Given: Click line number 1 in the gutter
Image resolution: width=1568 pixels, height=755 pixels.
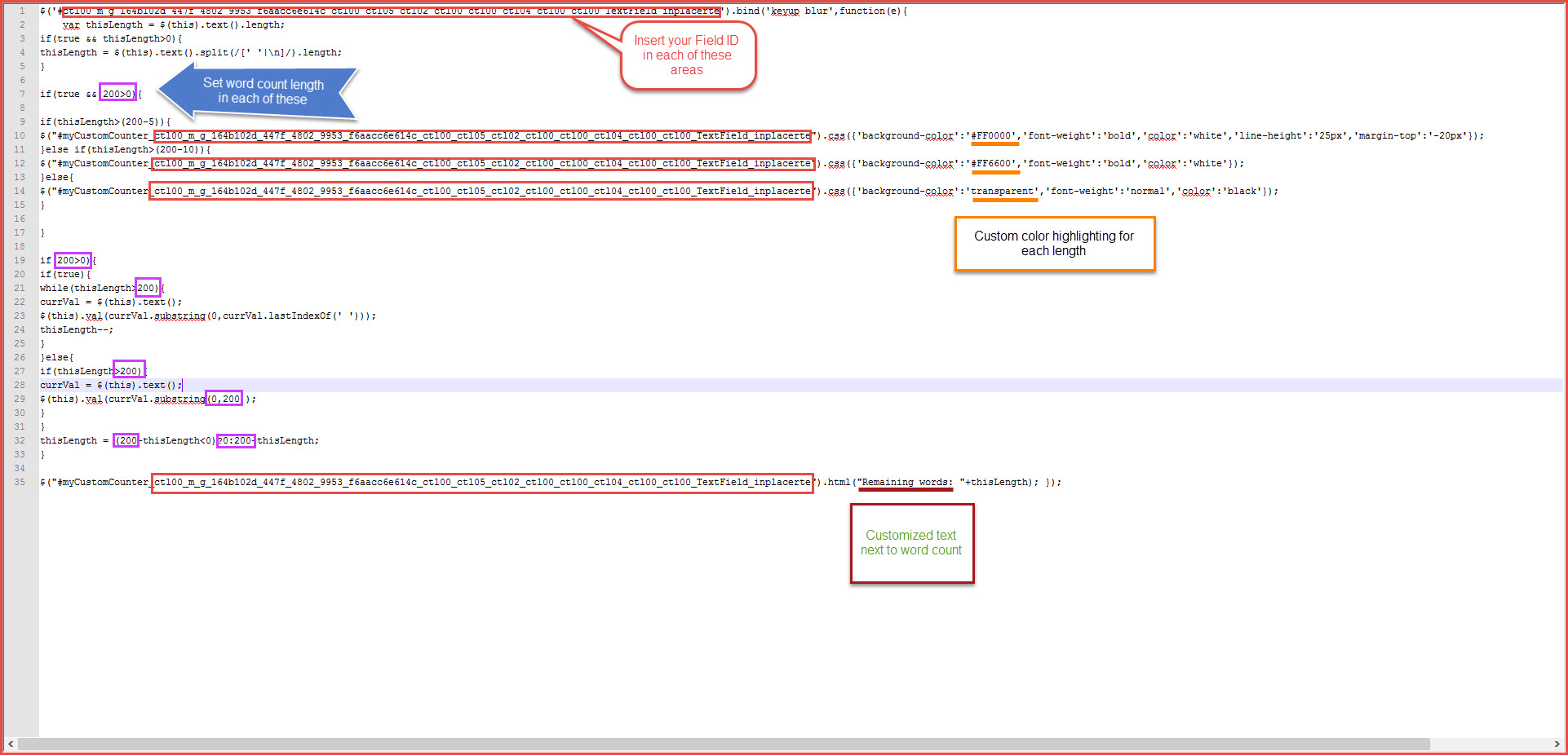Looking at the screenshot, I should point(22,11).
